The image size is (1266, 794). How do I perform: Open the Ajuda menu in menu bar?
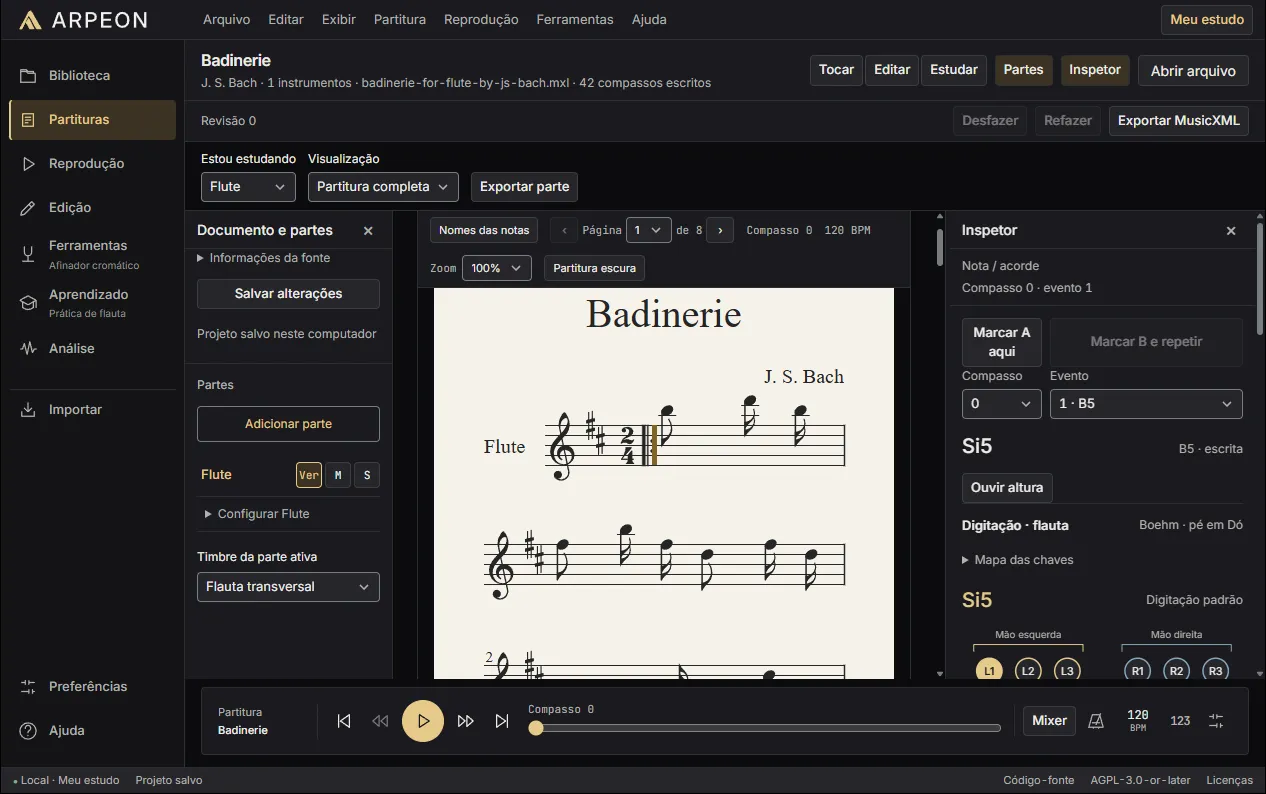(x=649, y=20)
